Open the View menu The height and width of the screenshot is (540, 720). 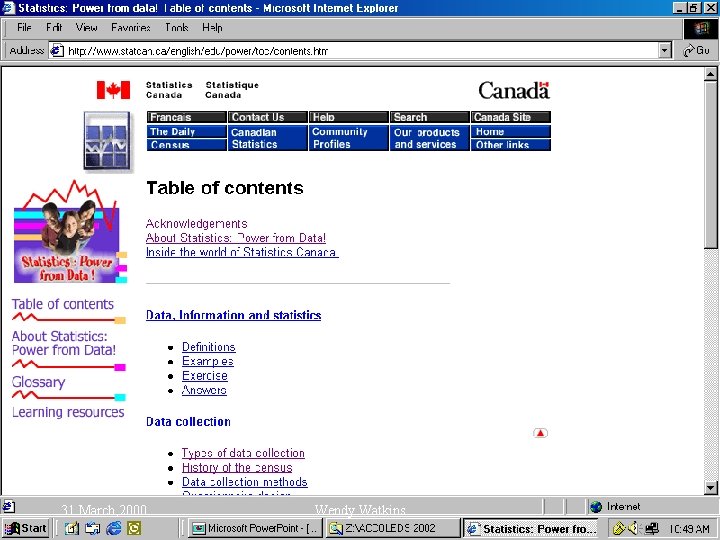pyautogui.click(x=86, y=28)
